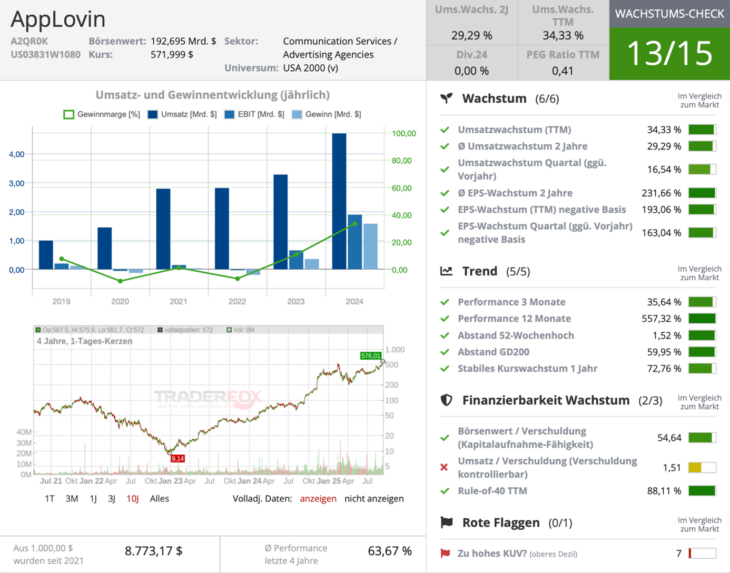730x573 pixels.
Task: Select the 10J chart time range
Action: pos(133,499)
